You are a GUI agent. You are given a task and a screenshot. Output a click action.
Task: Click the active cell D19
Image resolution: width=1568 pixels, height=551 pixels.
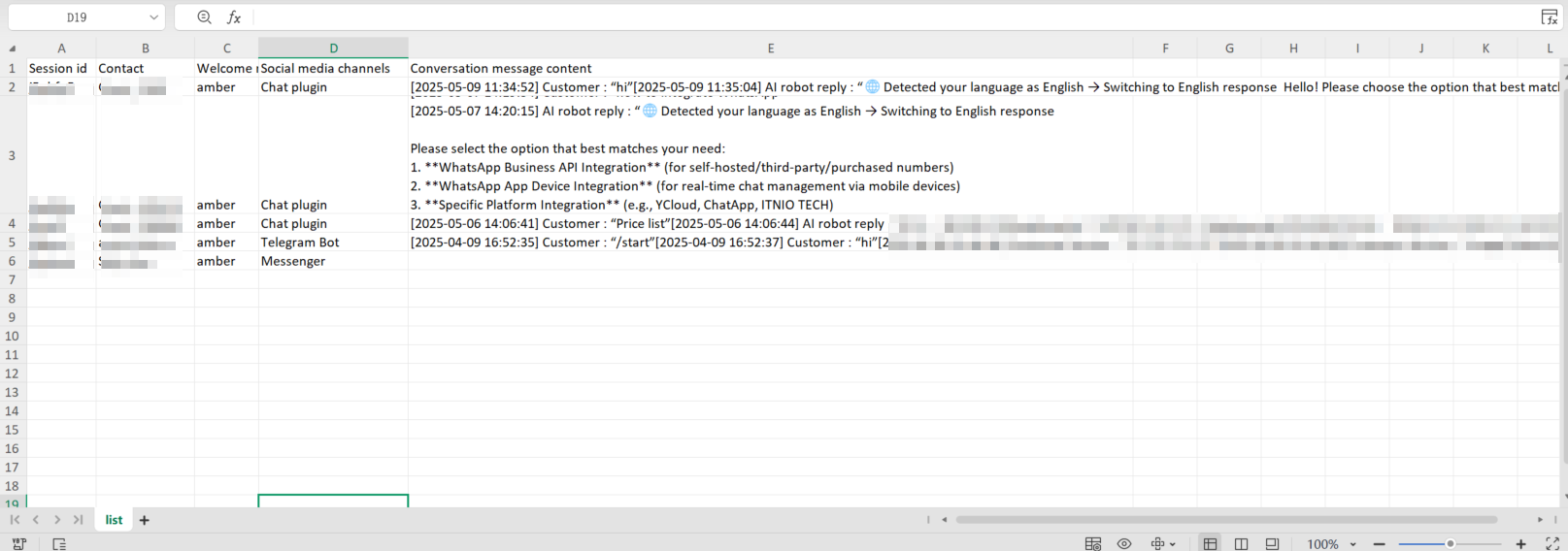click(x=333, y=502)
